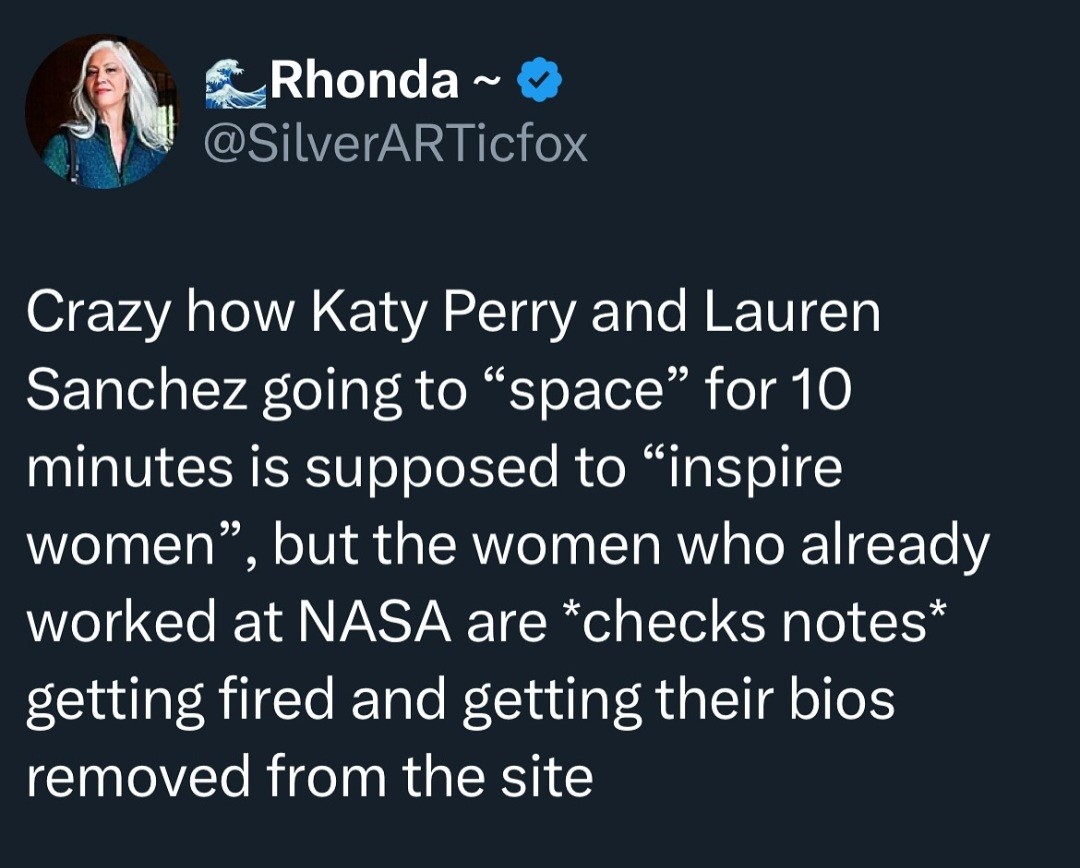Open the @SilverARTicfox handle link
Screen dimensions: 1080x868
coord(397,144)
